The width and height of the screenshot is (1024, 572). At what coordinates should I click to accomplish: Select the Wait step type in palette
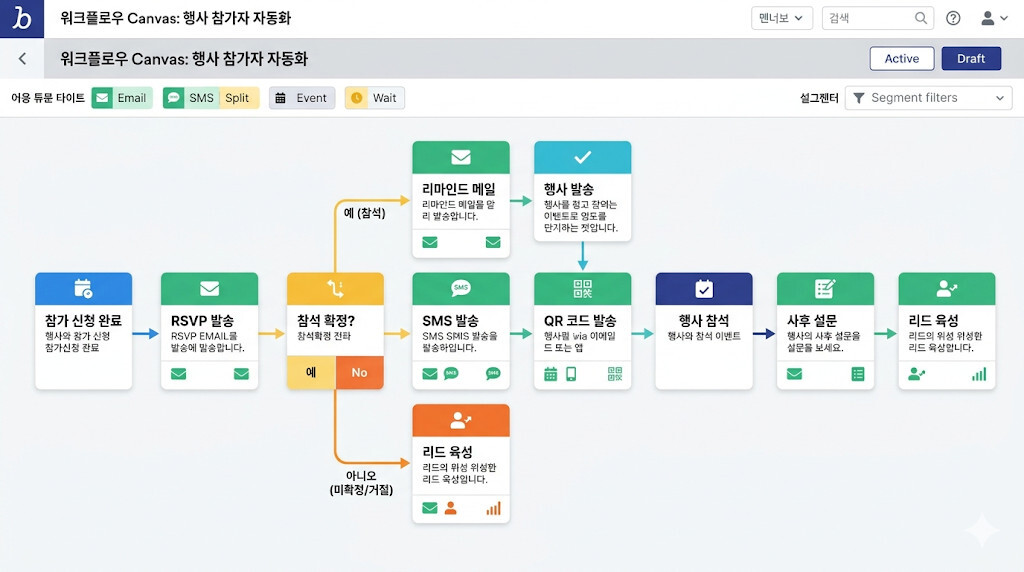[x=375, y=98]
